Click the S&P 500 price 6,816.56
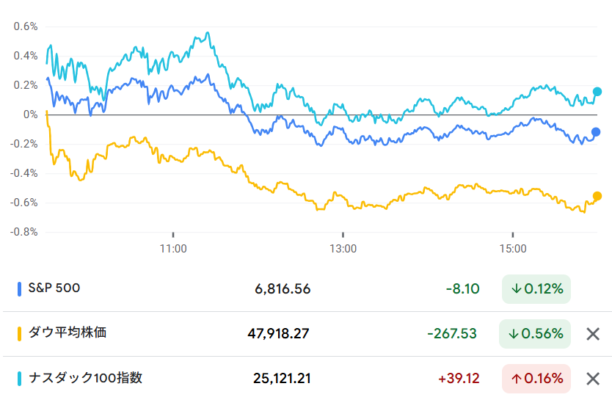The image size is (612, 400). point(282,289)
